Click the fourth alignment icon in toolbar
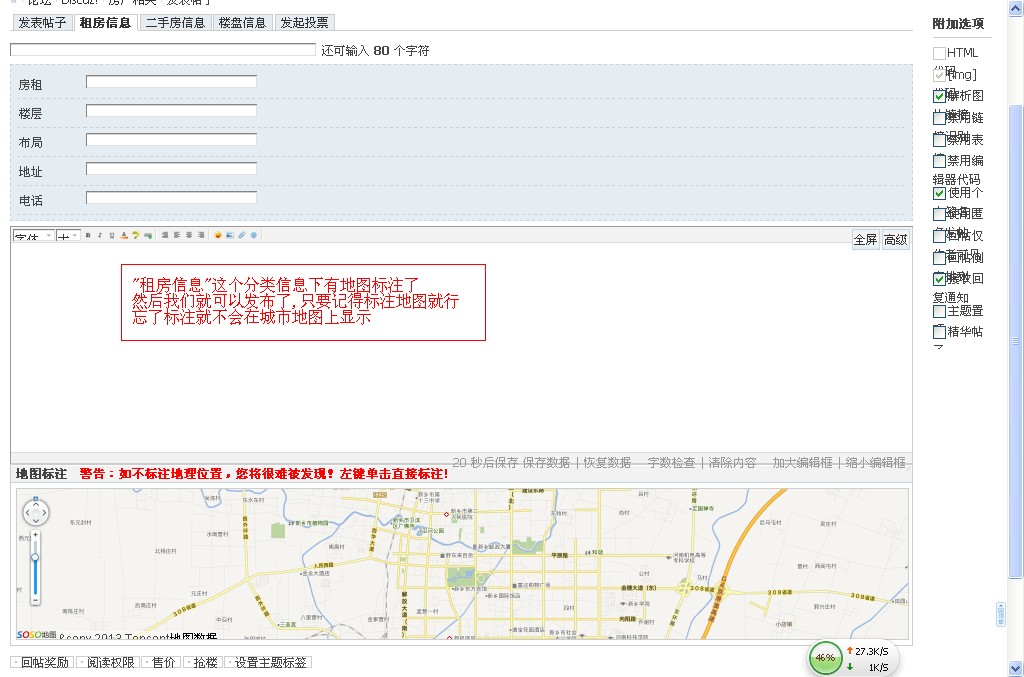The image size is (1024, 677). point(201,235)
